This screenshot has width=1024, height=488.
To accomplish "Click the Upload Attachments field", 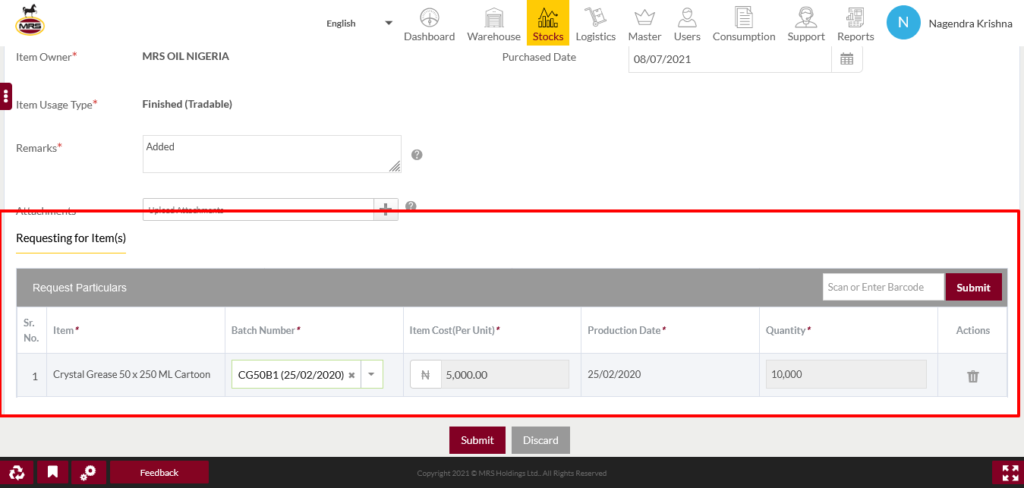I will [x=258, y=210].
